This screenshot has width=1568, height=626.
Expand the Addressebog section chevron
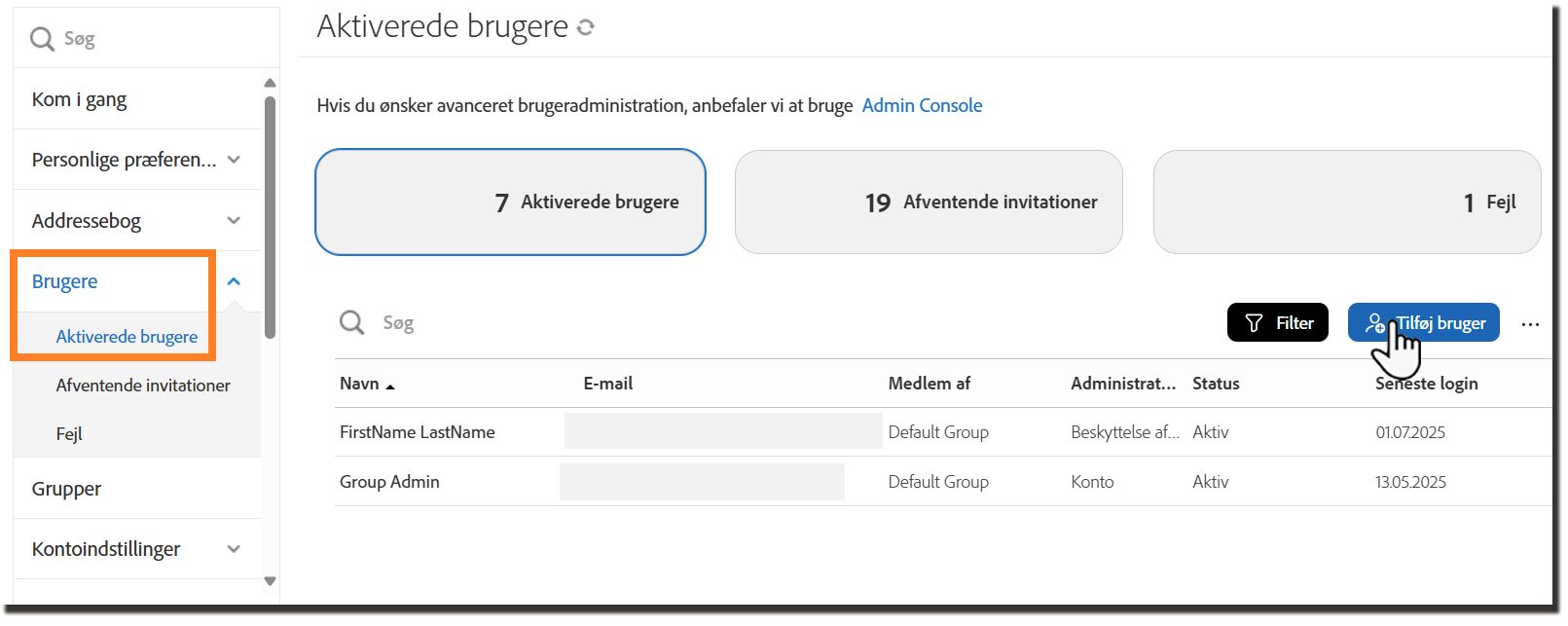(234, 221)
